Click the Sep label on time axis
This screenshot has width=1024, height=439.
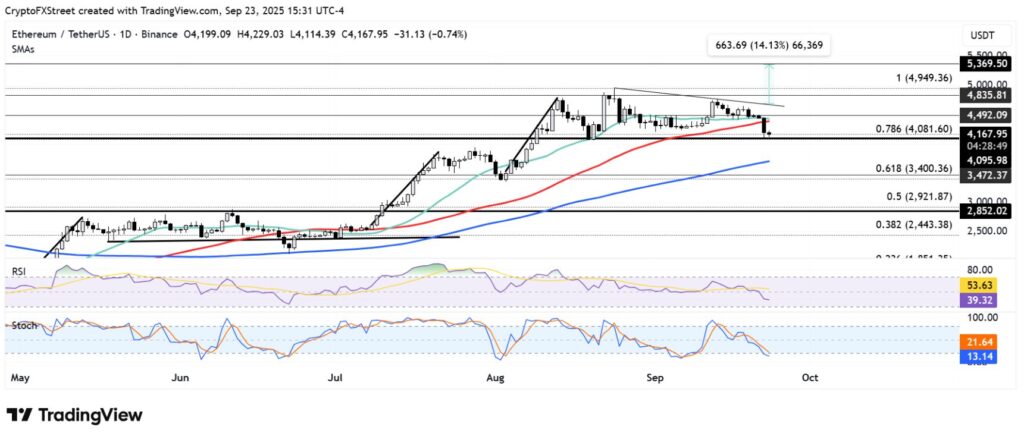tap(655, 378)
